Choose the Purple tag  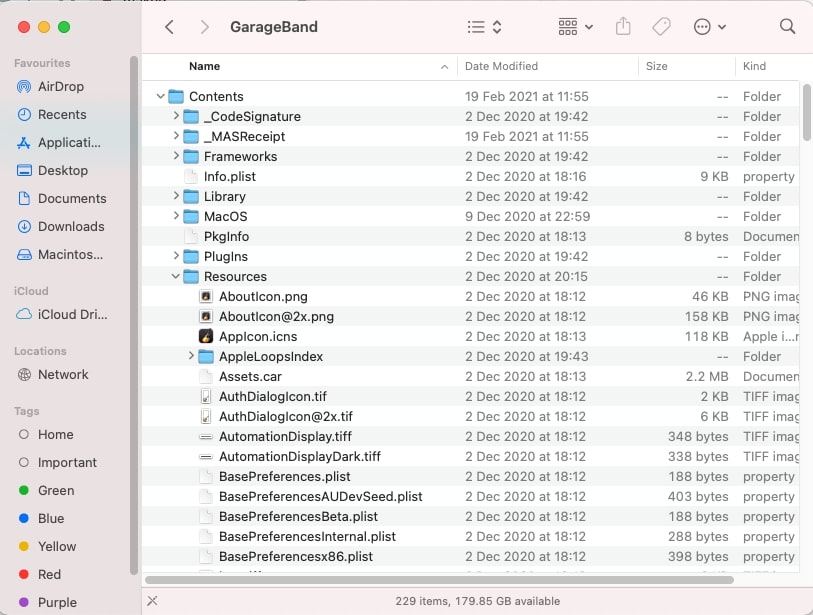[x=47, y=603]
